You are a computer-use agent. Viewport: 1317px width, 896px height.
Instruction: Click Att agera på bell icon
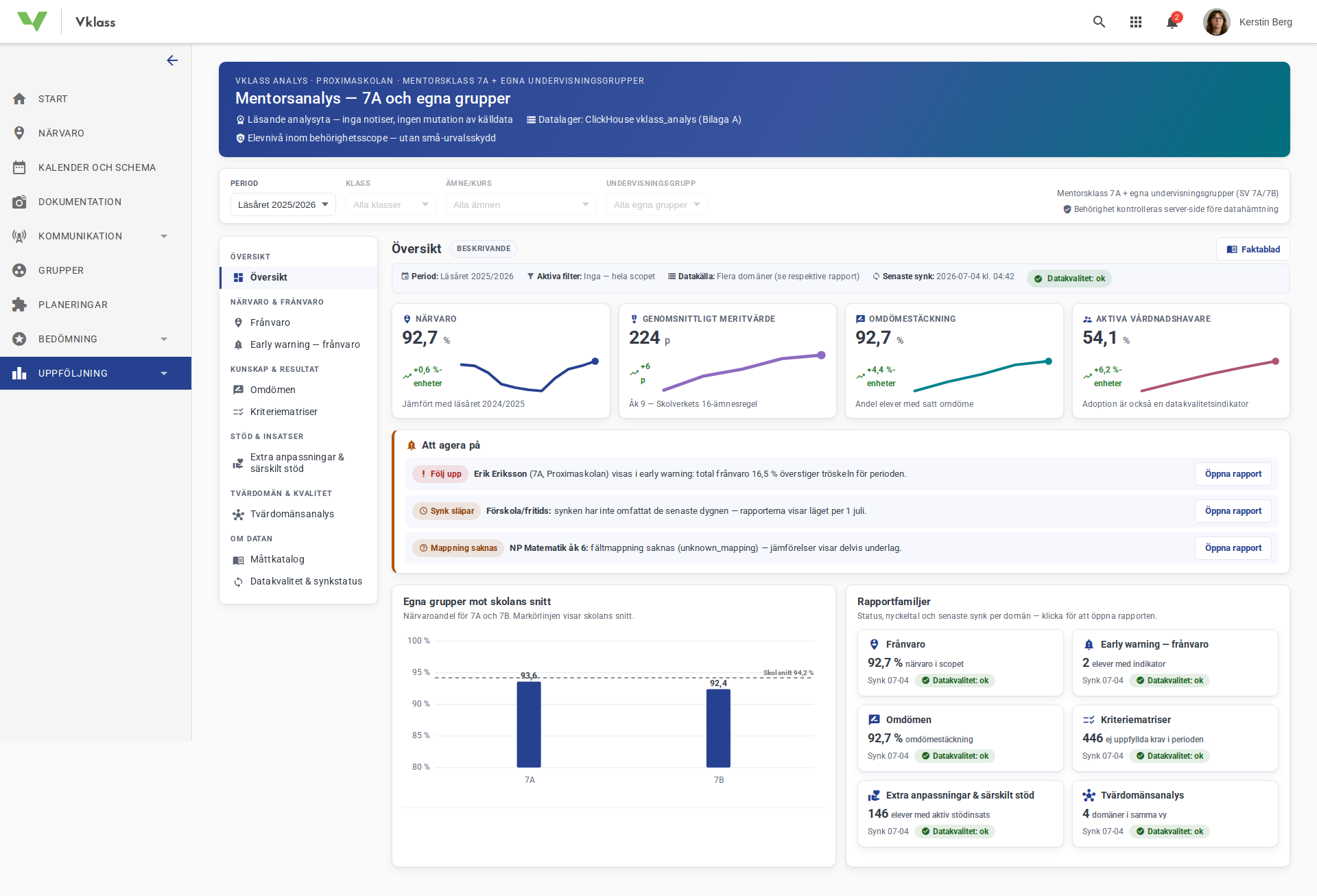(x=412, y=445)
